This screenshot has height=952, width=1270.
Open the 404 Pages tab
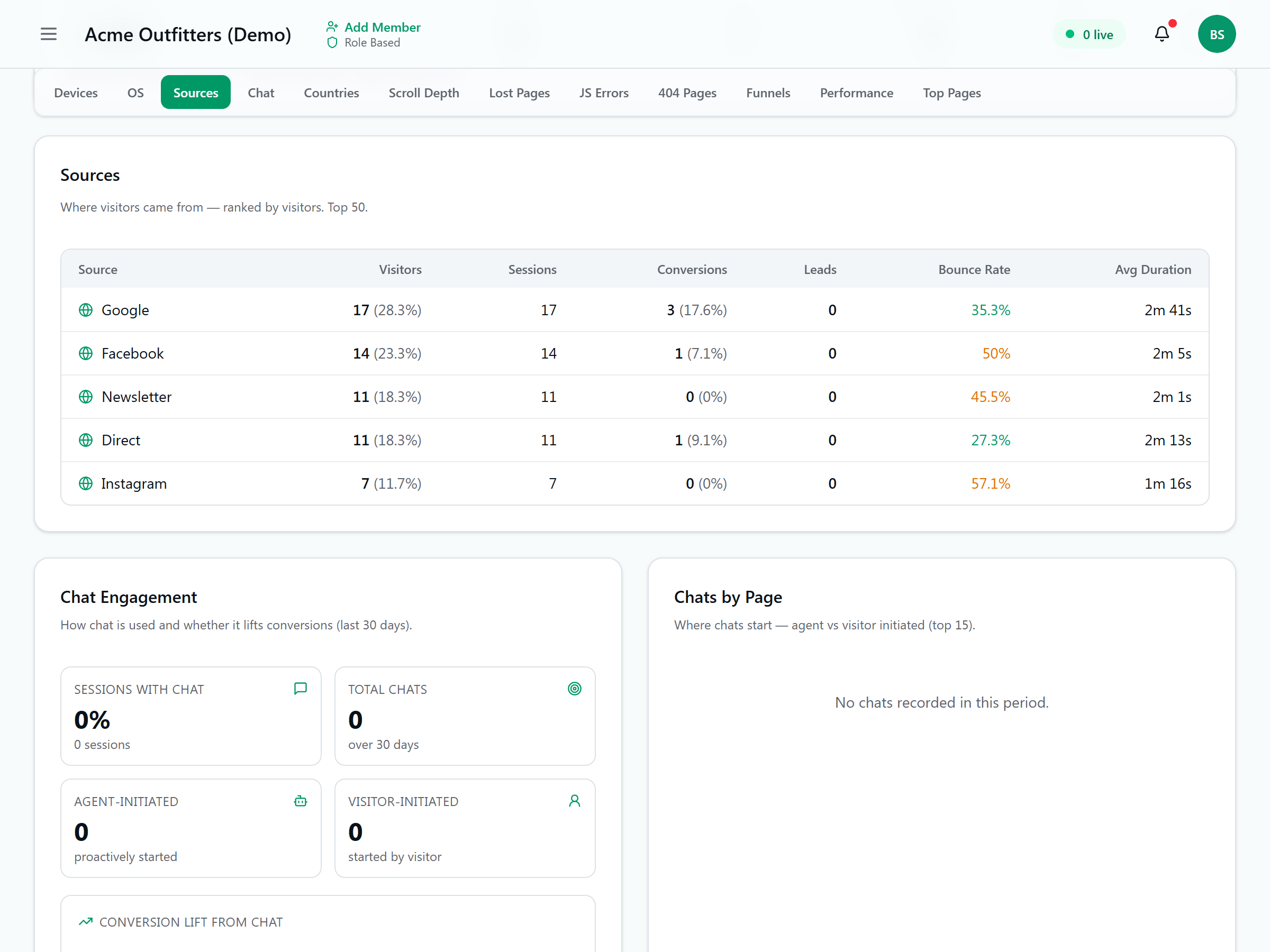687,93
